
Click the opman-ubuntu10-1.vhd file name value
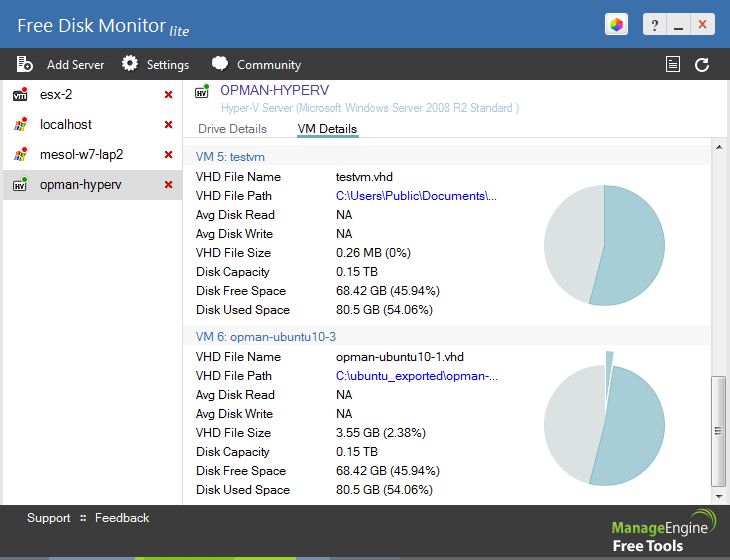pyautogui.click(x=400, y=357)
